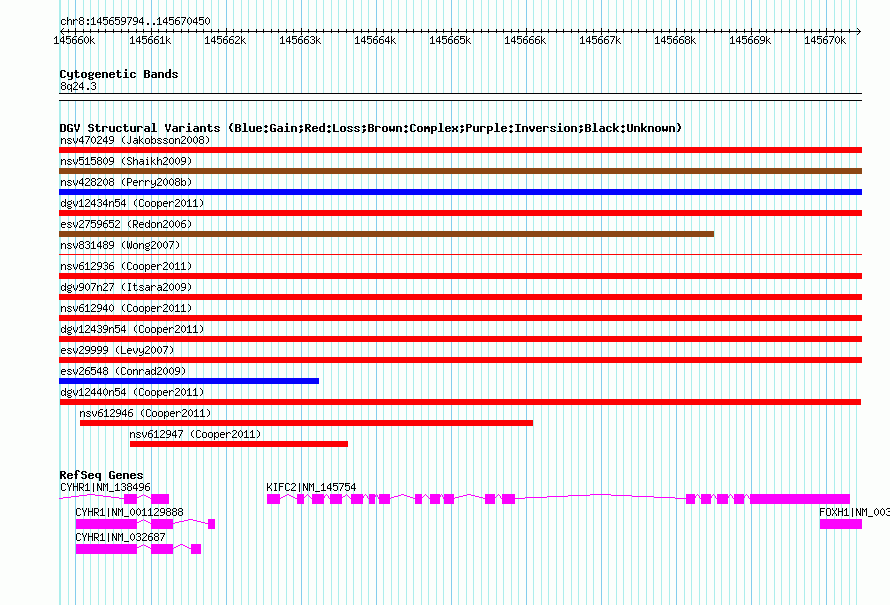Open the dgv907n27 (Itsara2009) label
Image resolution: width=890 pixels, height=605 pixels.
tap(126, 287)
